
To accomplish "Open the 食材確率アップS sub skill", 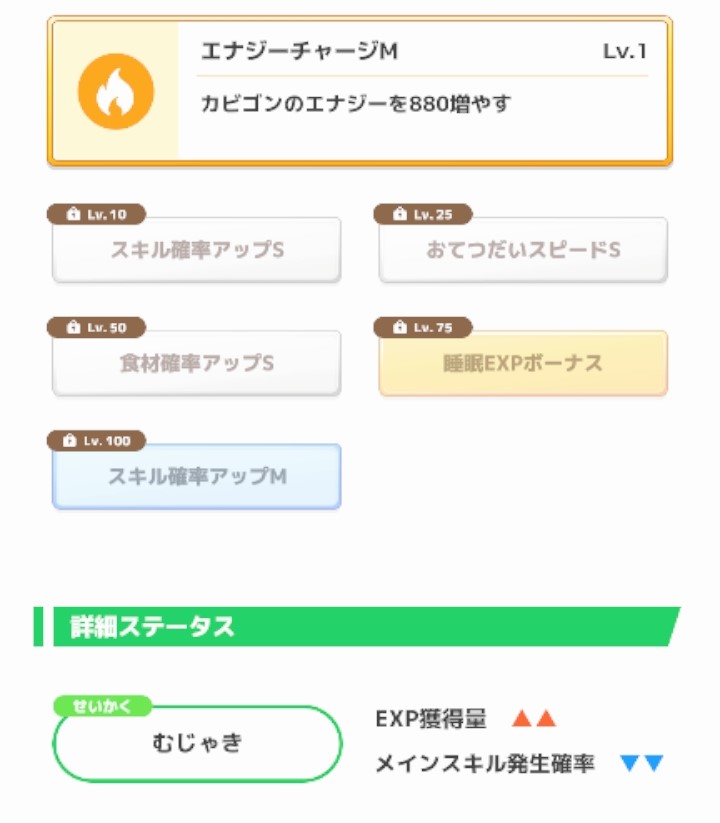I will click(x=197, y=363).
